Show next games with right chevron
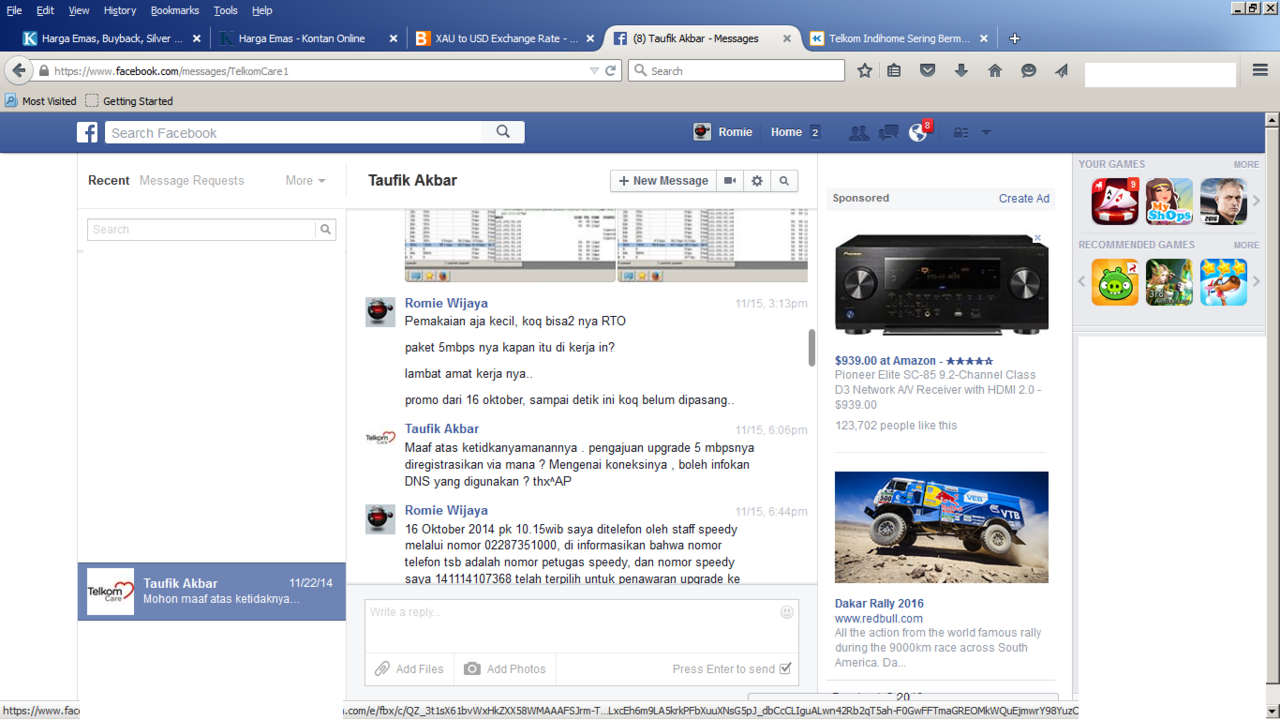The width and height of the screenshot is (1280, 720). click(1257, 201)
